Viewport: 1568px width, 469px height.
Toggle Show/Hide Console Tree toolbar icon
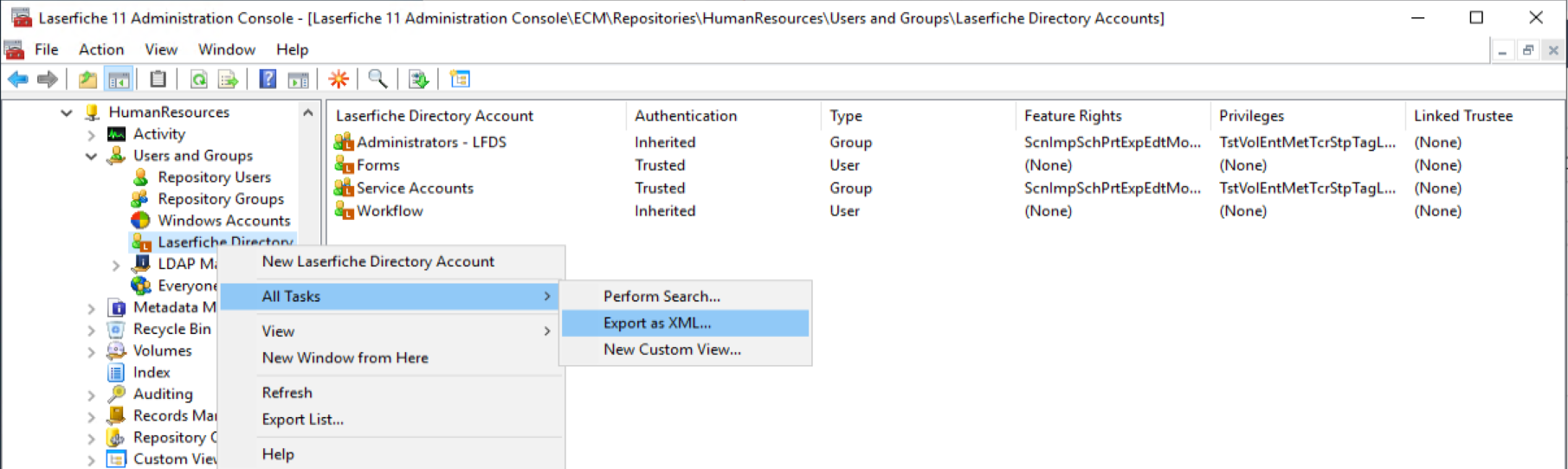pos(119,80)
